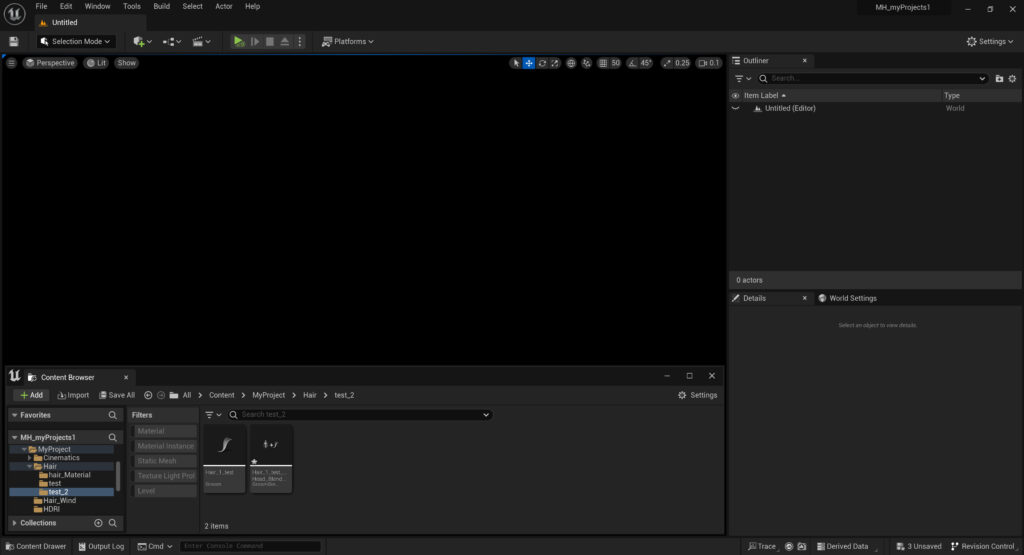Create new folder in the Outliner
The width and height of the screenshot is (1024, 555).
coord(999,78)
